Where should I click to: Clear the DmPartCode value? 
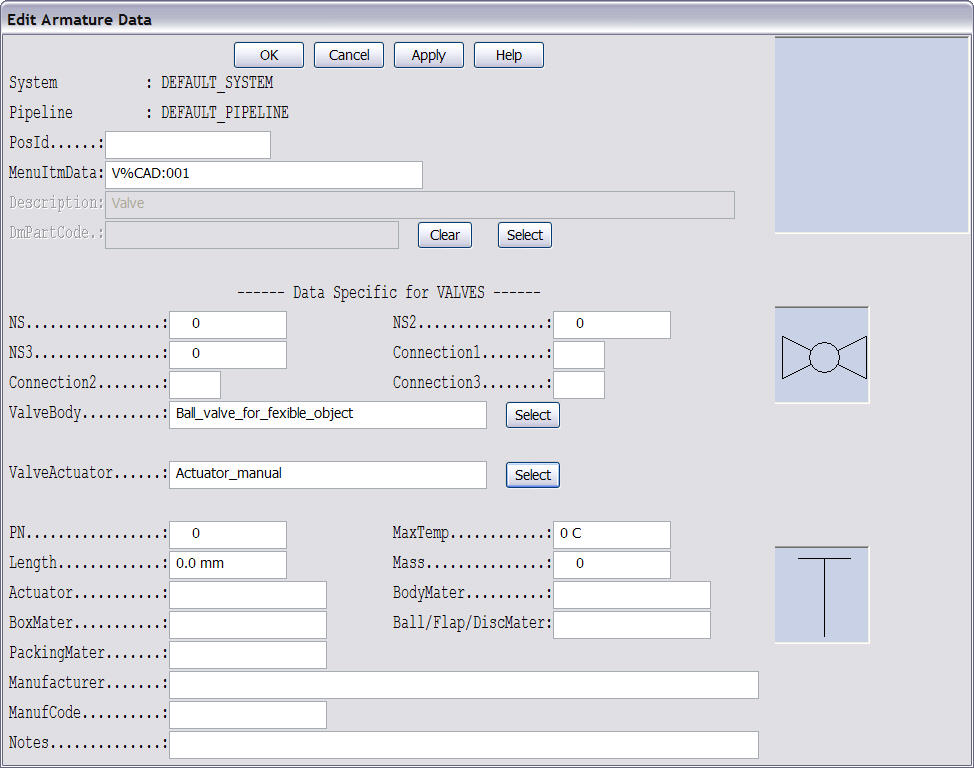coord(444,235)
